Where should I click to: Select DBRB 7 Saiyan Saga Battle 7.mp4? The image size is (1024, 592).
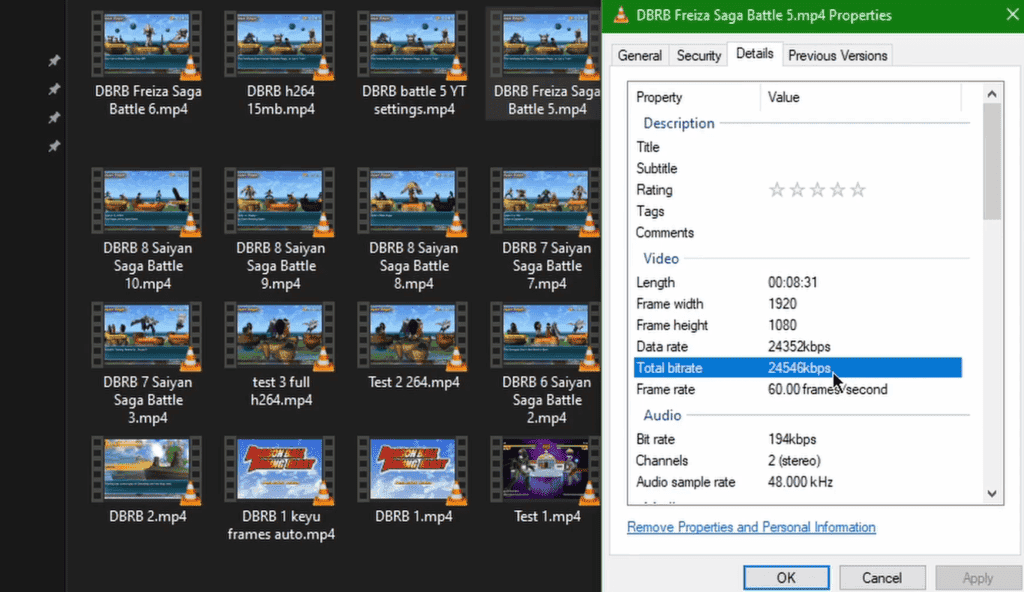point(546,229)
